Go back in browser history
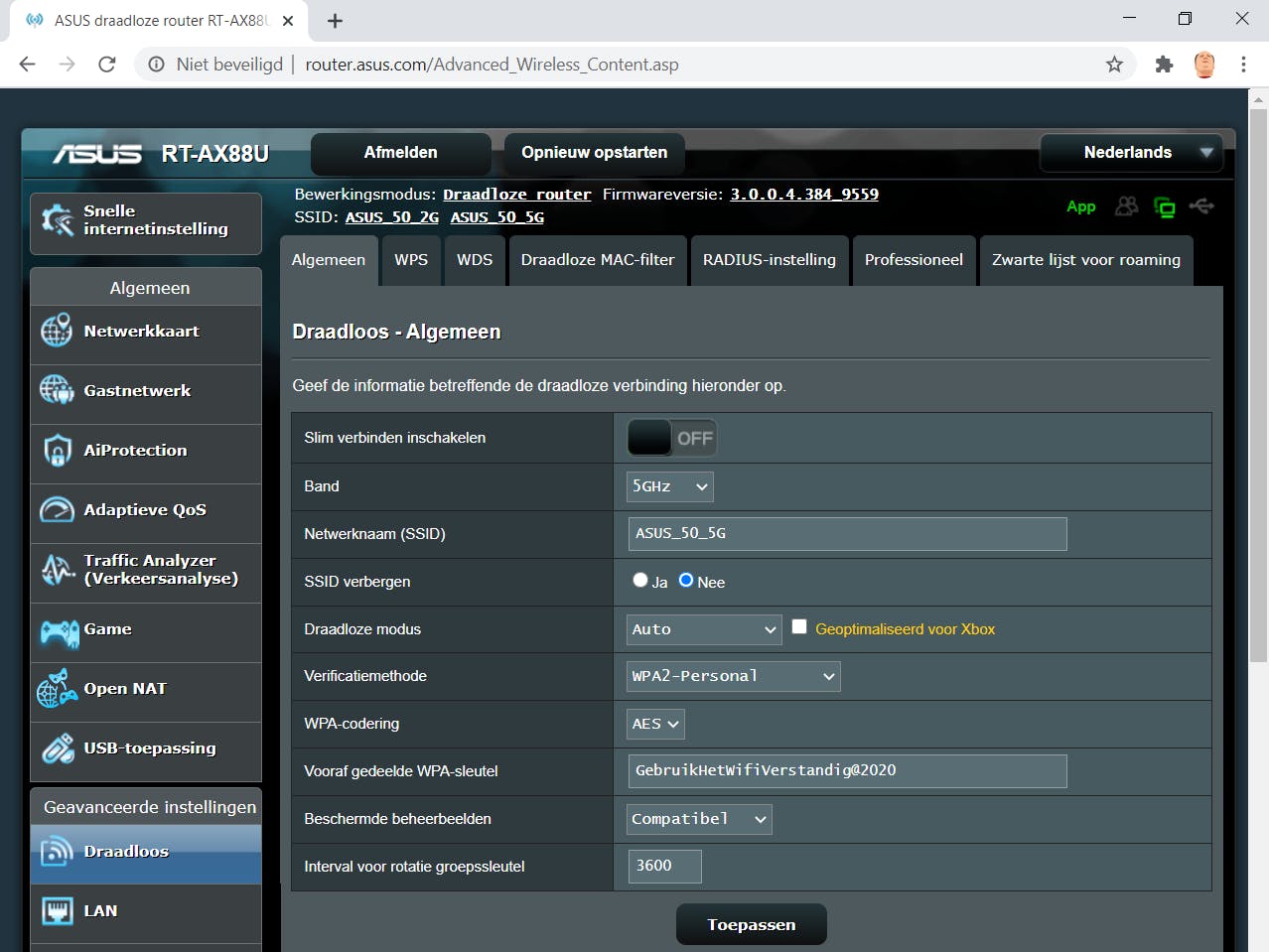This screenshot has width=1269, height=952. [x=27, y=65]
